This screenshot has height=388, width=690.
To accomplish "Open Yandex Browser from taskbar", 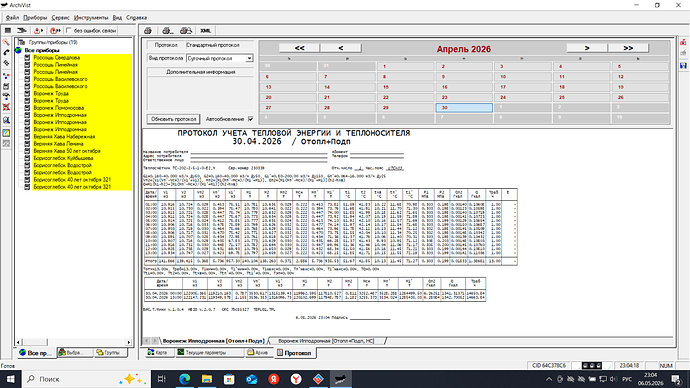I will 296,379.
